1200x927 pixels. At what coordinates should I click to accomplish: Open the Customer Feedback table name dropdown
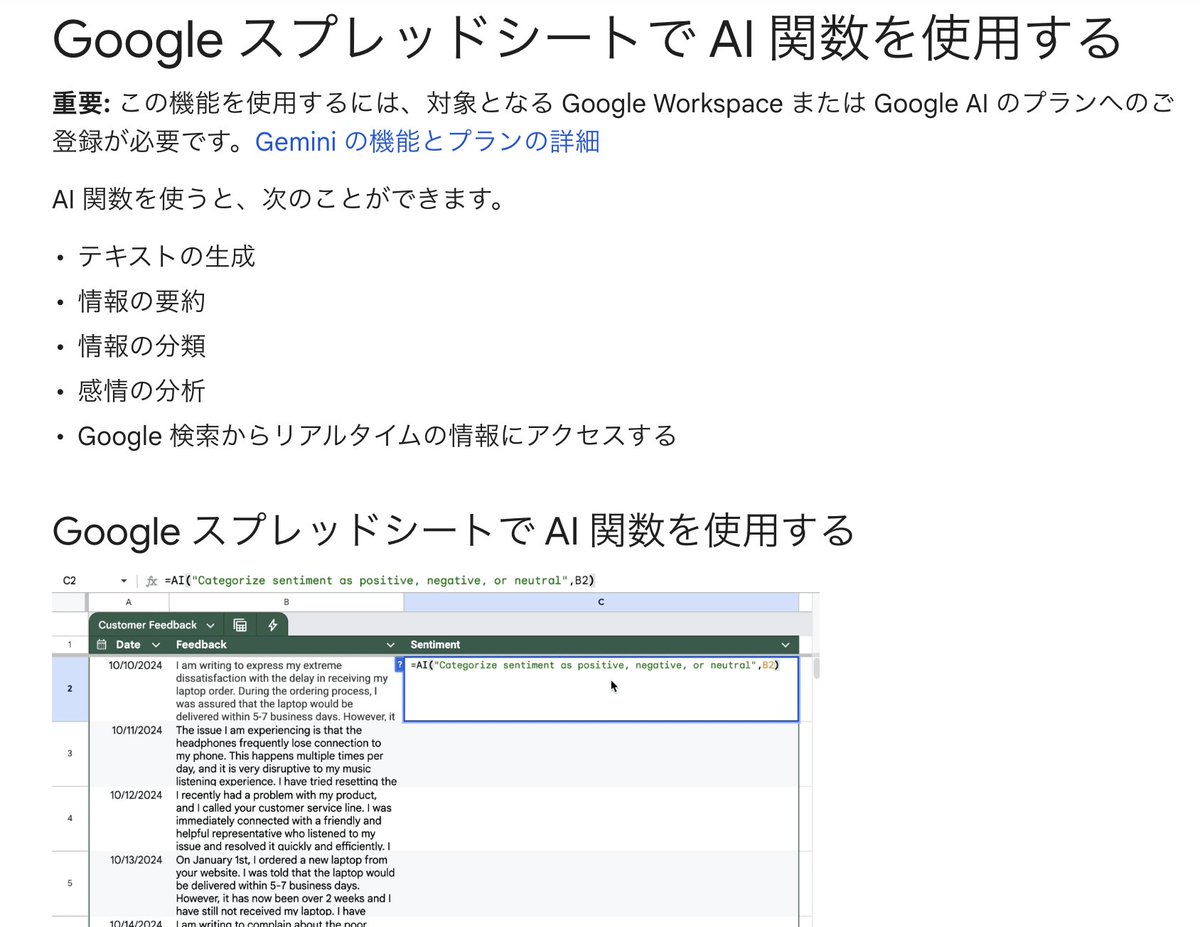click(156, 625)
